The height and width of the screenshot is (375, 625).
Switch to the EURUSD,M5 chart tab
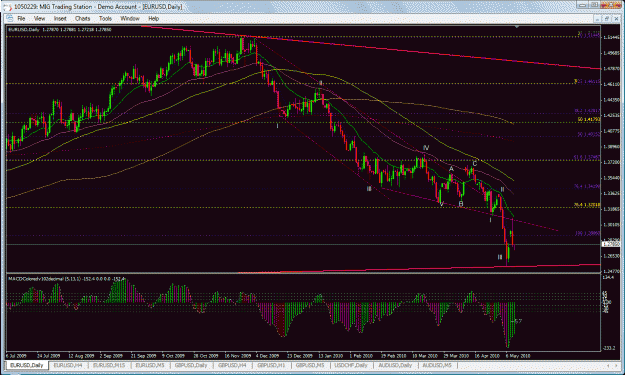click(149, 365)
